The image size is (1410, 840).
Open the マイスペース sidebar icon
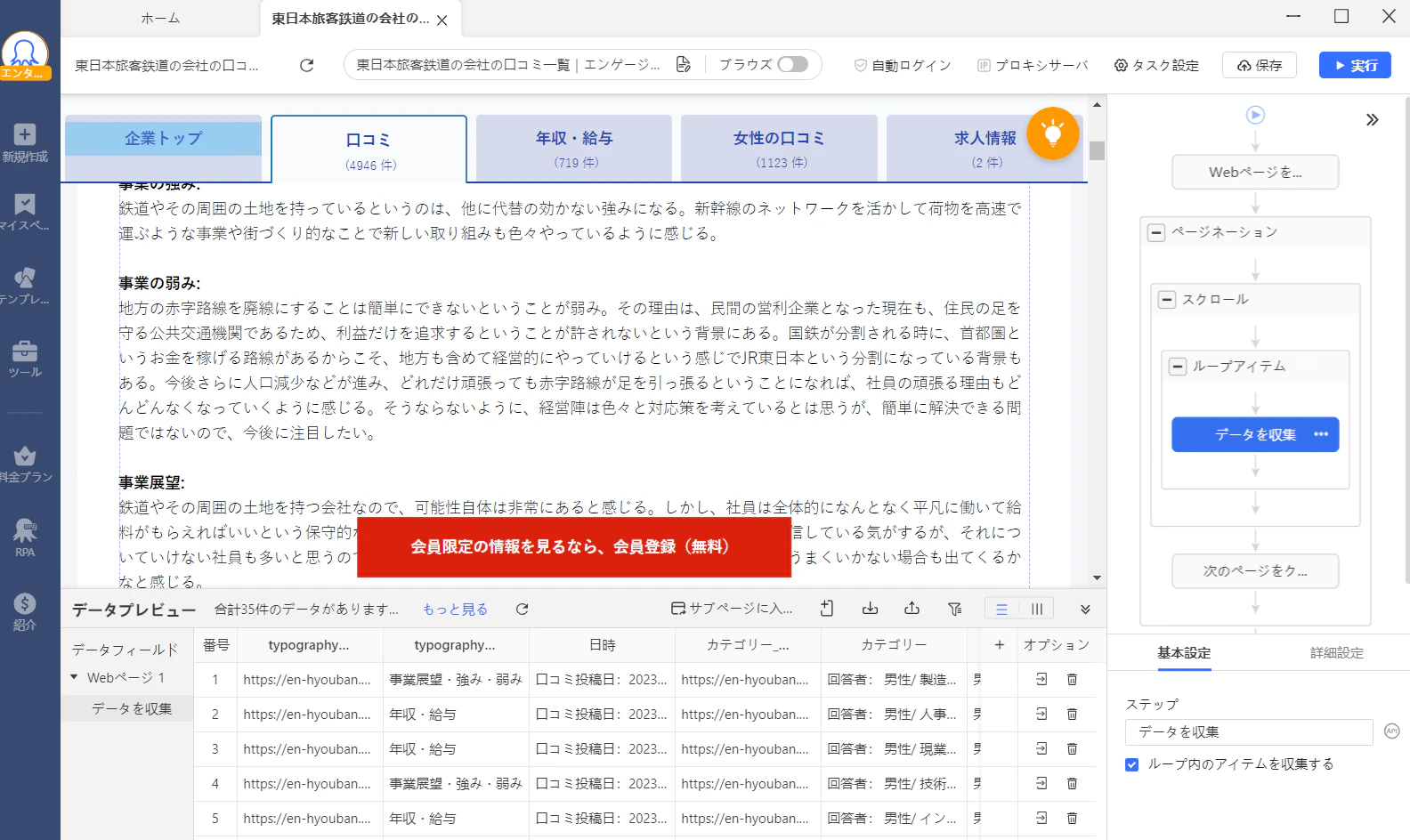pyautogui.click(x=25, y=212)
